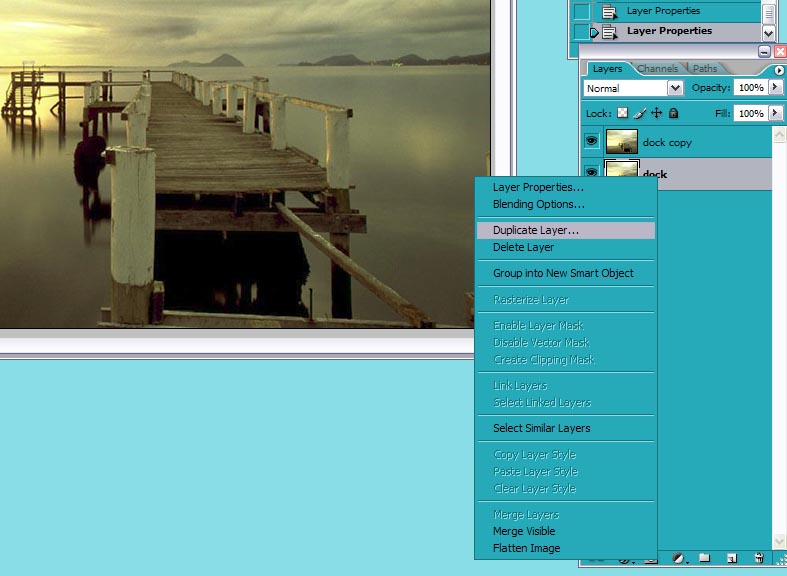Click the Opacity 100% input field

click(x=751, y=87)
